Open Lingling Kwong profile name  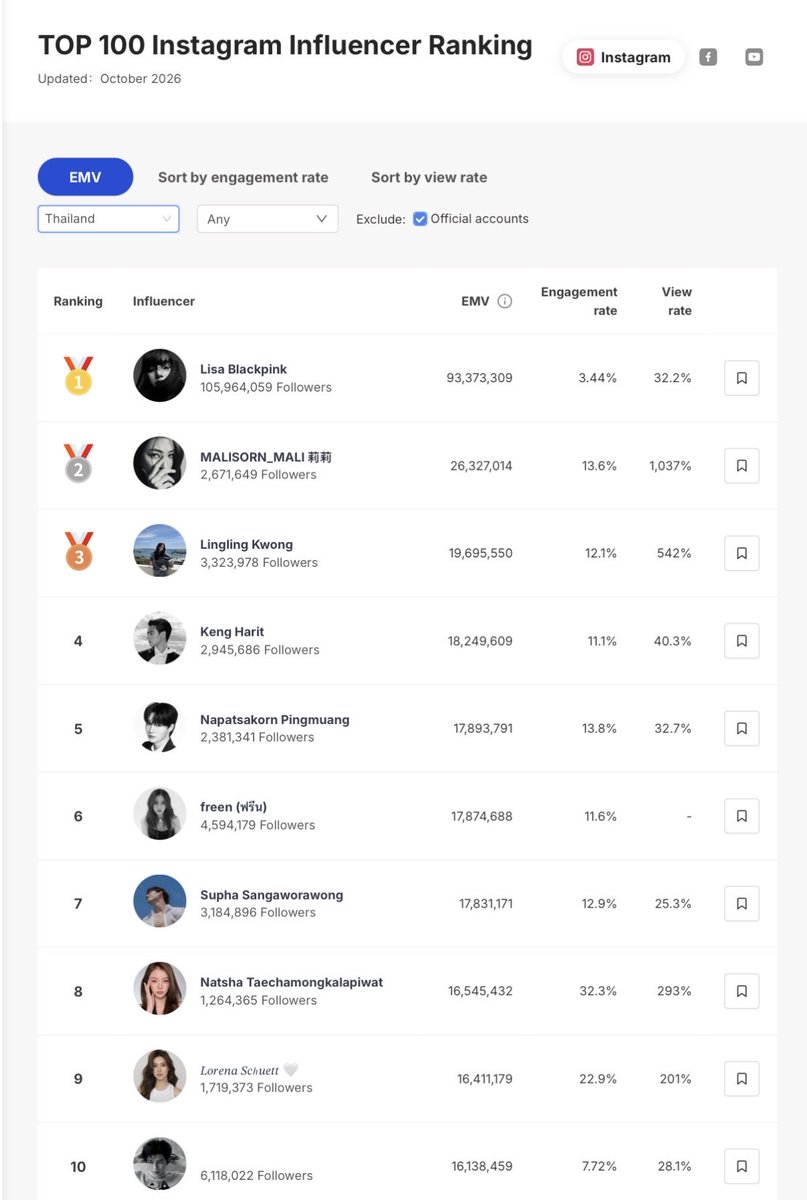[246, 545]
